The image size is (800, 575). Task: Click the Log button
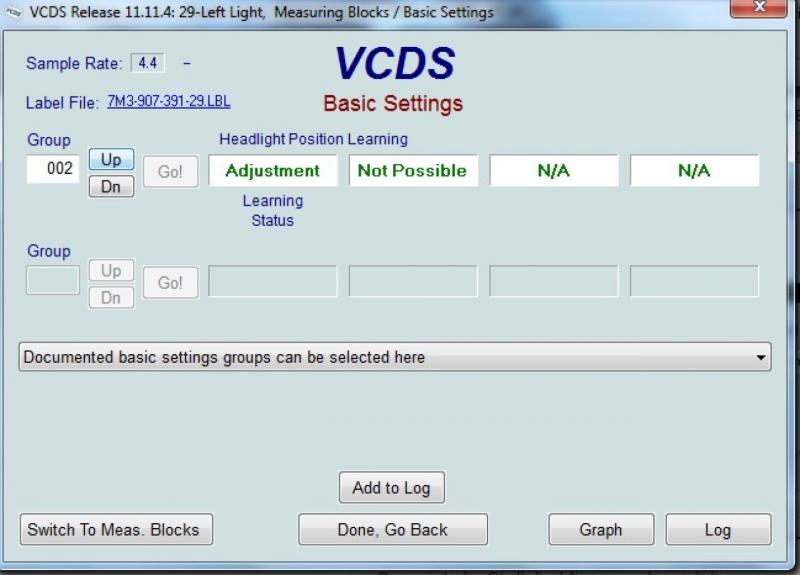tap(718, 530)
